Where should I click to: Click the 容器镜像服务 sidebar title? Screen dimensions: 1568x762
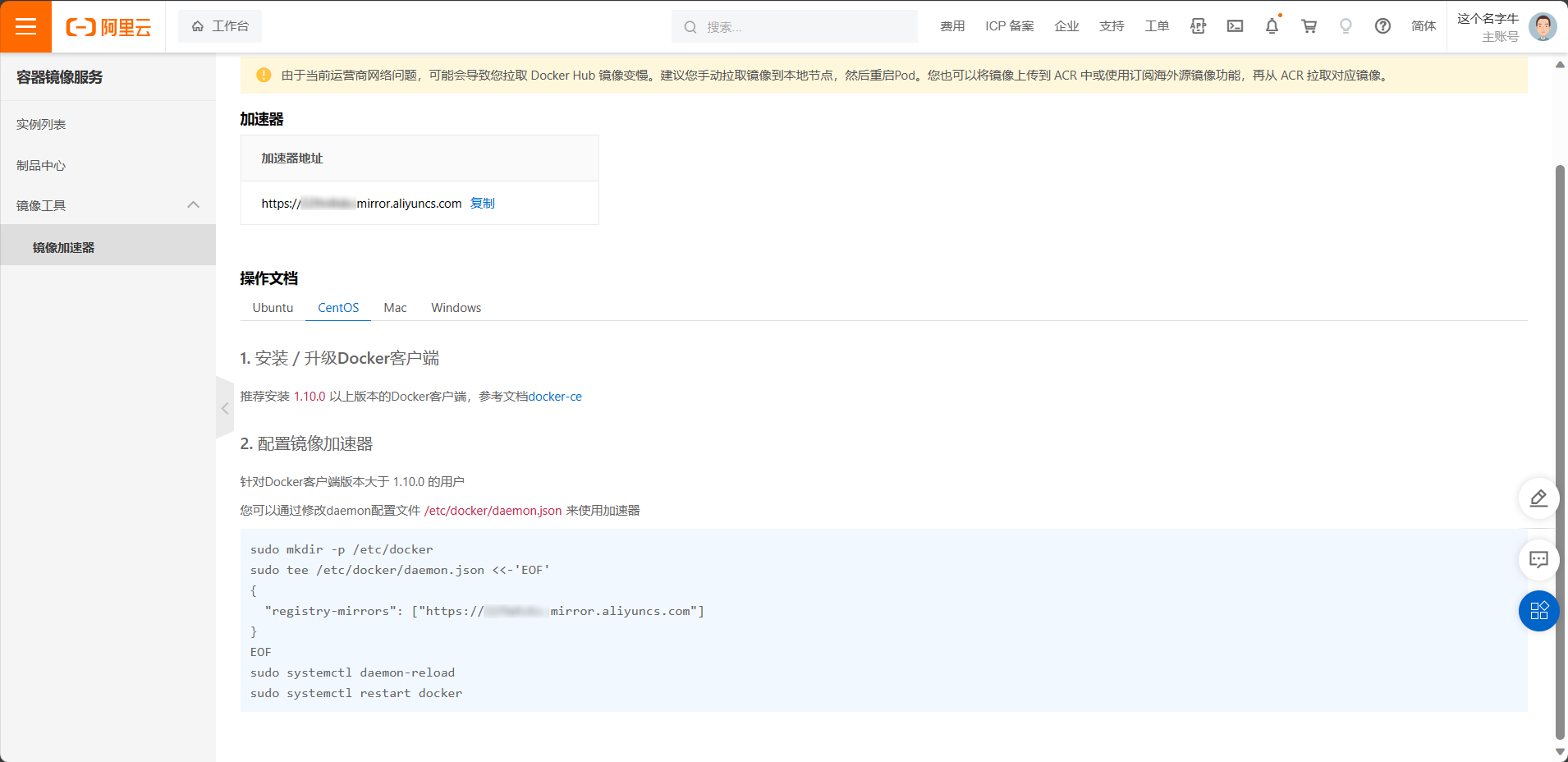(x=59, y=77)
